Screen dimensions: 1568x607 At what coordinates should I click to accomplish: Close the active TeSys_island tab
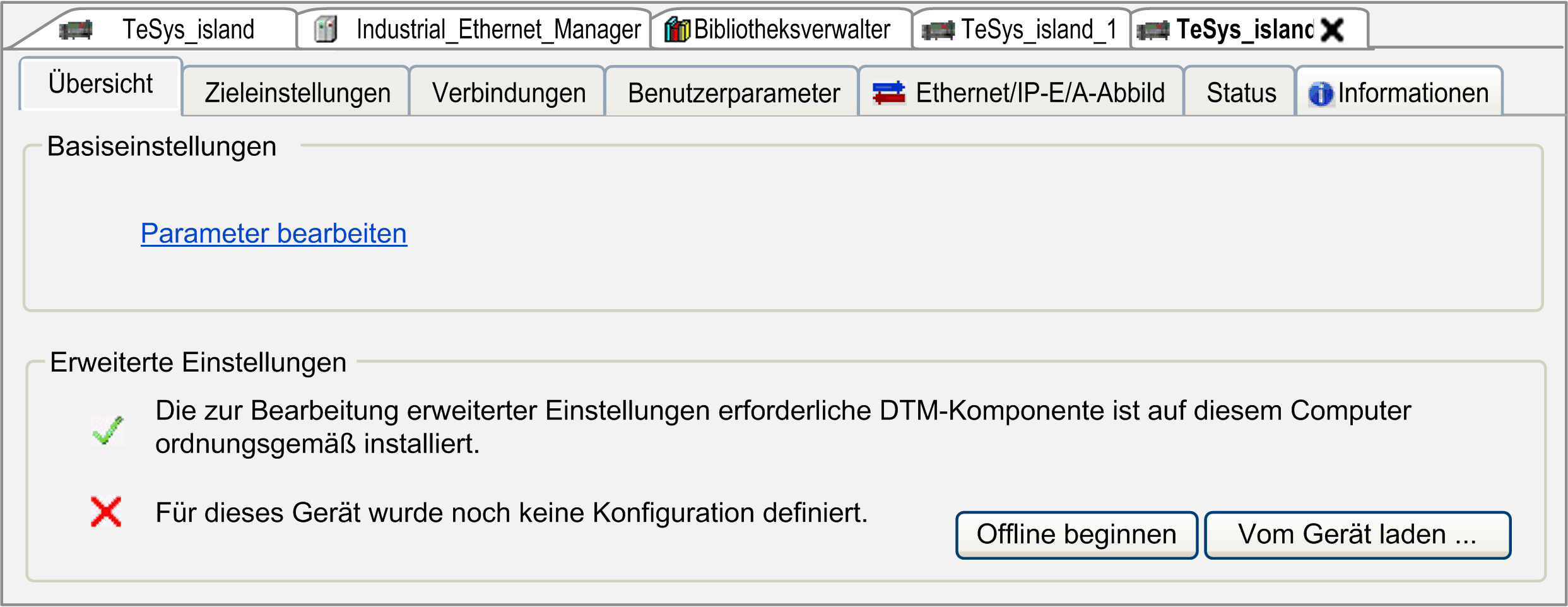tap(1333, 30)
